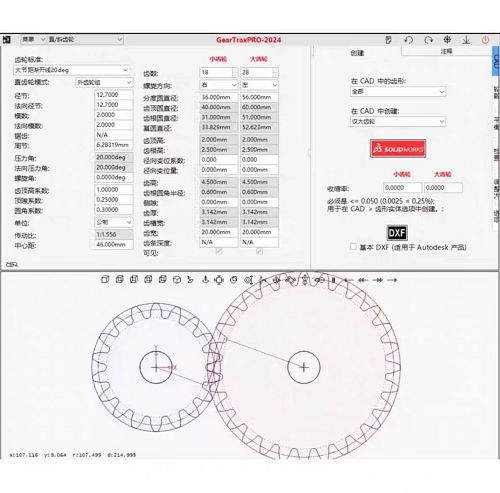500x493 pixels.
Task: Click the single-cube view icon in preview toolbar
Action: click(x=105, y=279)
